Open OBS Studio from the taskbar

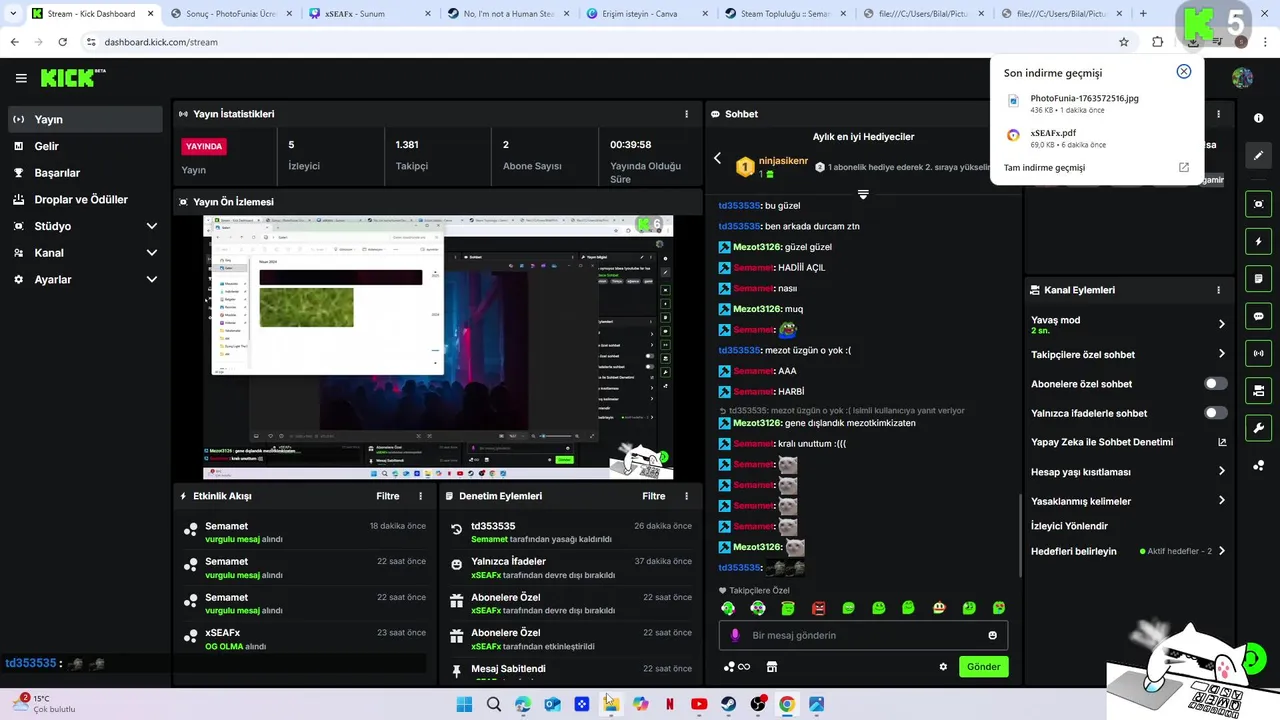(x=758, y=704)
